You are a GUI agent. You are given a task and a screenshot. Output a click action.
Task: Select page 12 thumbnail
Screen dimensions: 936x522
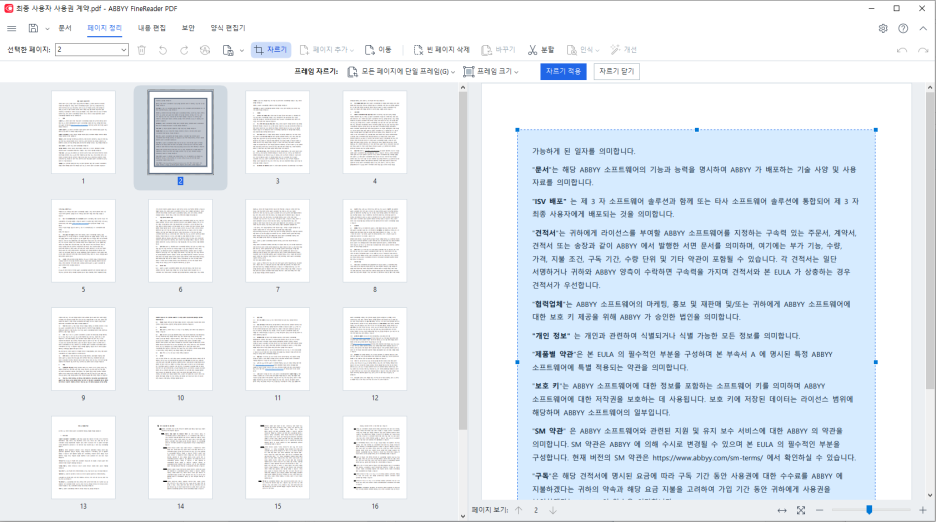[x=375, y=349]
